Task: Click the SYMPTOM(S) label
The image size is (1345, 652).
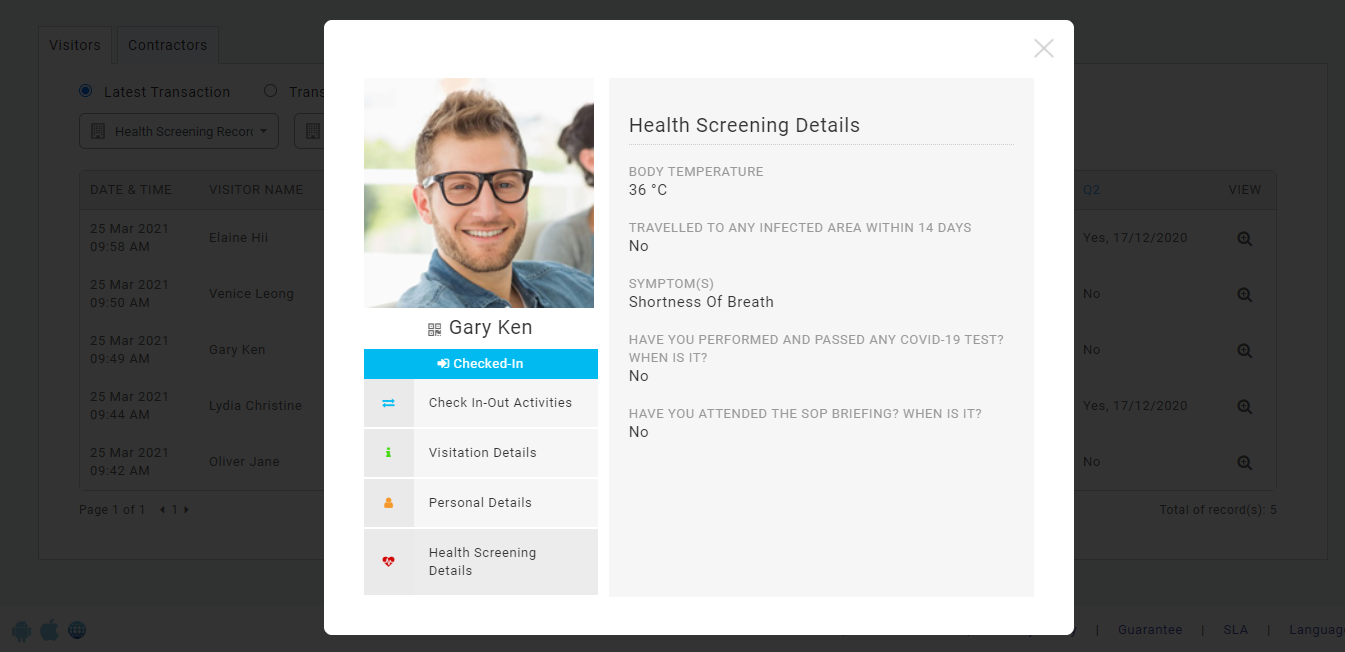Action: pyautogui.click(x=672, y=284)
